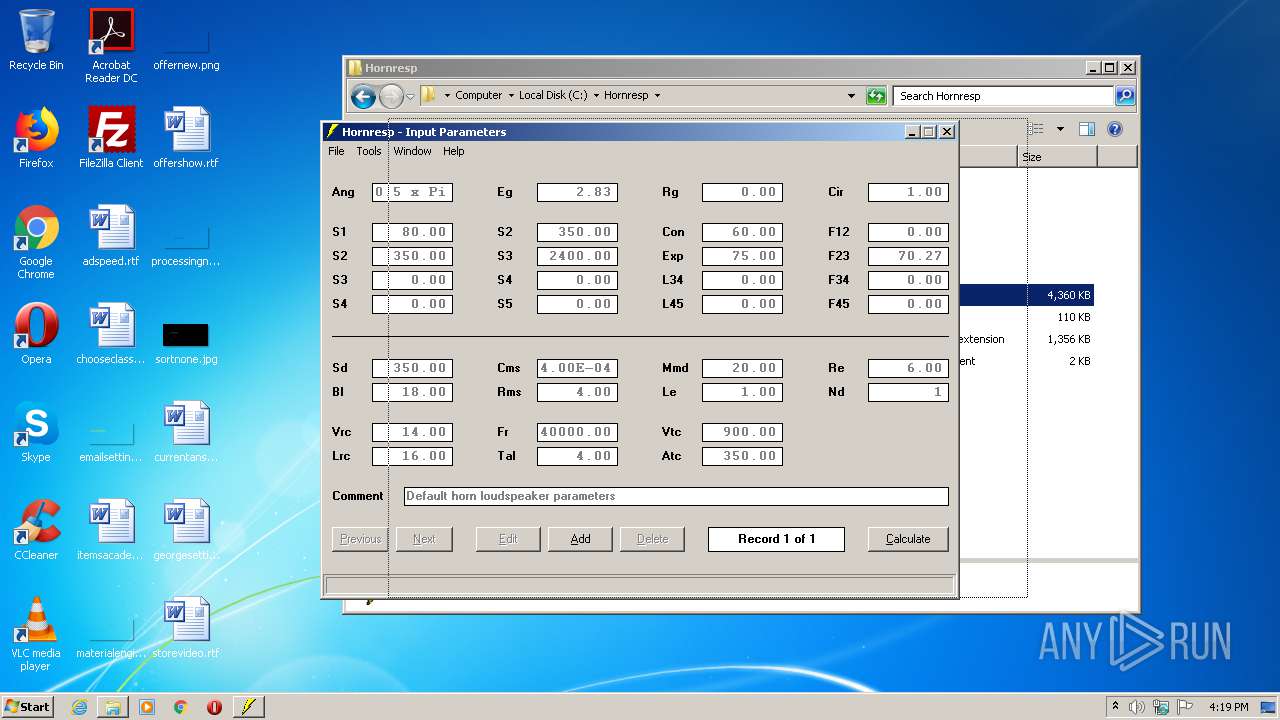Select the currentans document icon
Screen dimensions: 1280x720
point(186,432)
